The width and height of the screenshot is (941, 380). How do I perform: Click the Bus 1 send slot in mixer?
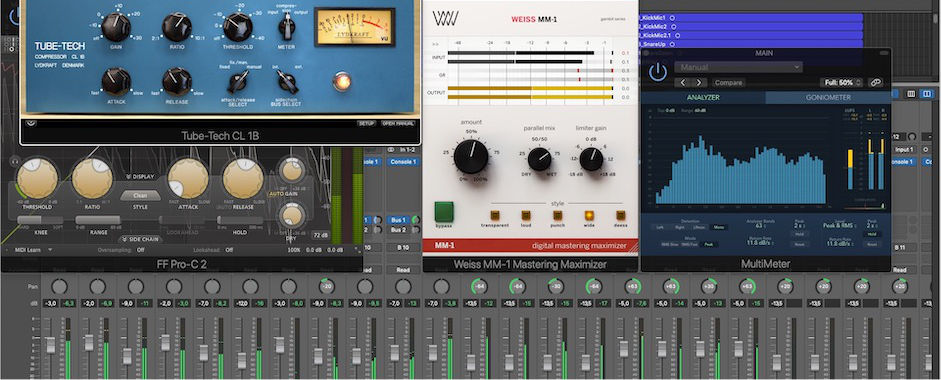coord(397,220)
